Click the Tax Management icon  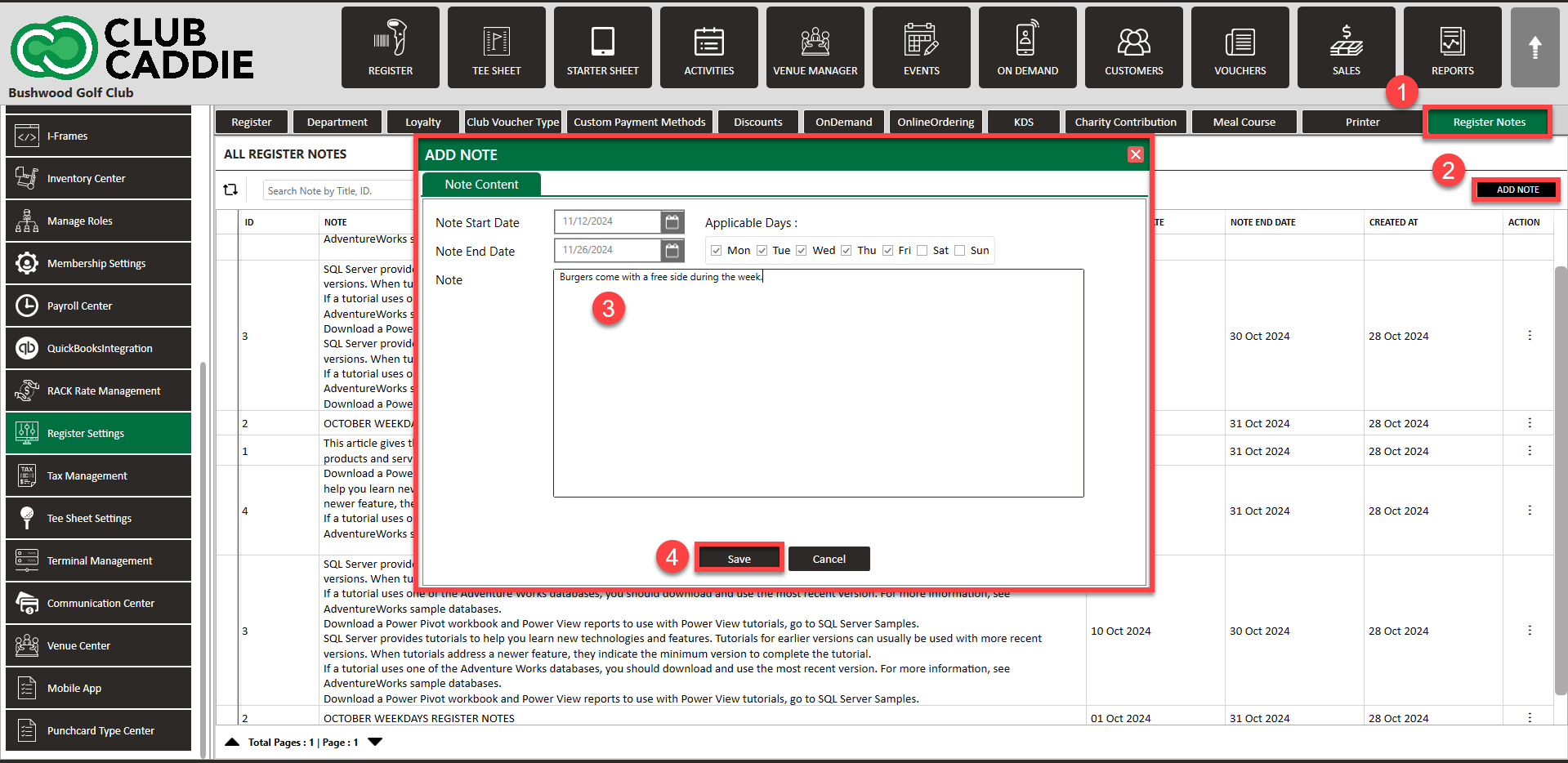[x=27, y=475]
